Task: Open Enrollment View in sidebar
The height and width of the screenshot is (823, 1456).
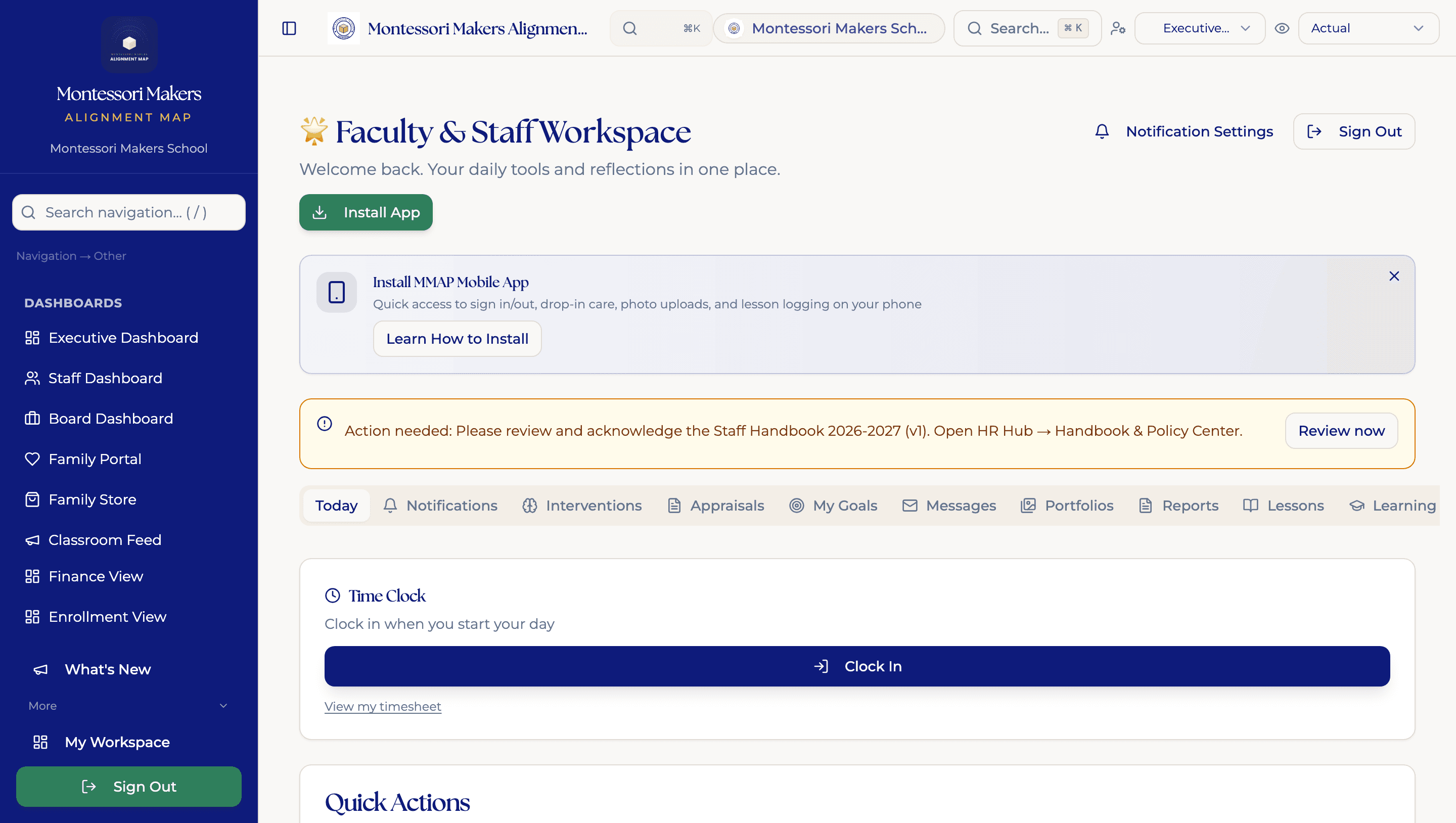Action: pyautogui.click(x=129, y=617)
